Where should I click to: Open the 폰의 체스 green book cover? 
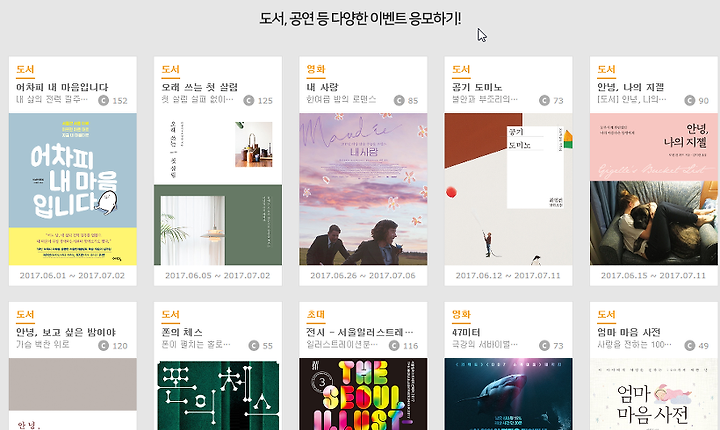(218, 394)
